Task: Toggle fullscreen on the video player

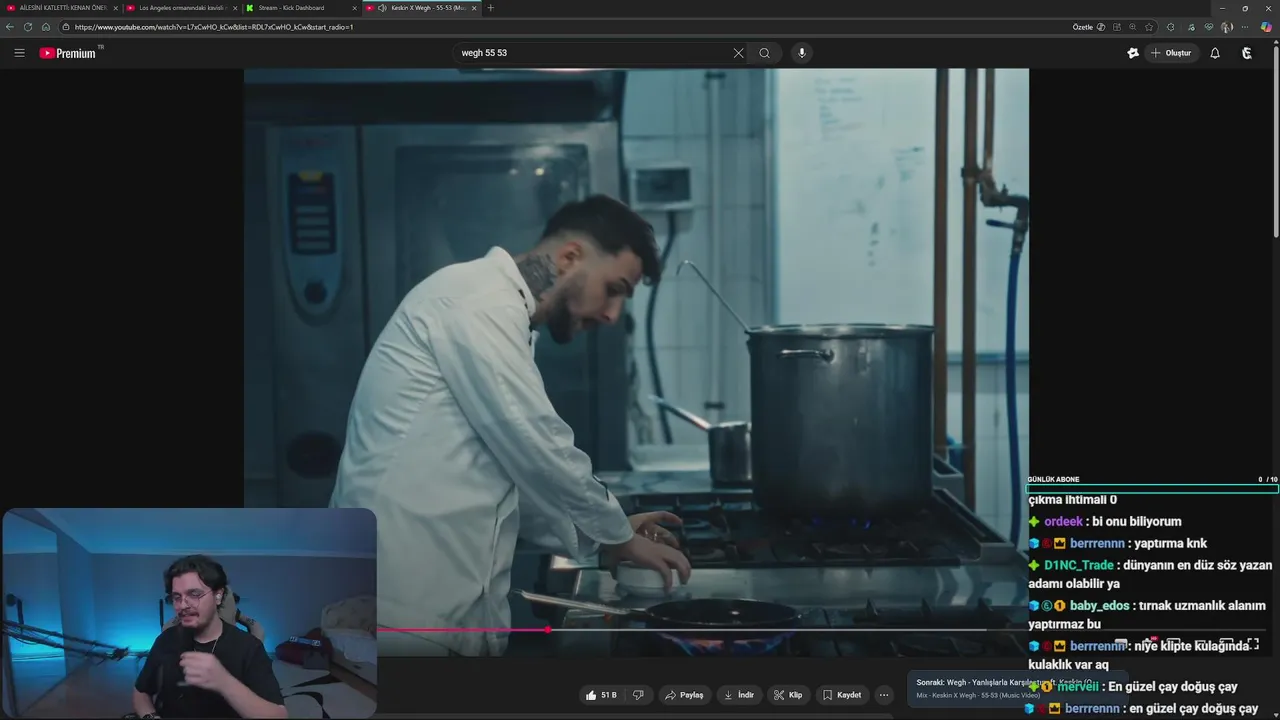Action: click(x=1253, y=645)
